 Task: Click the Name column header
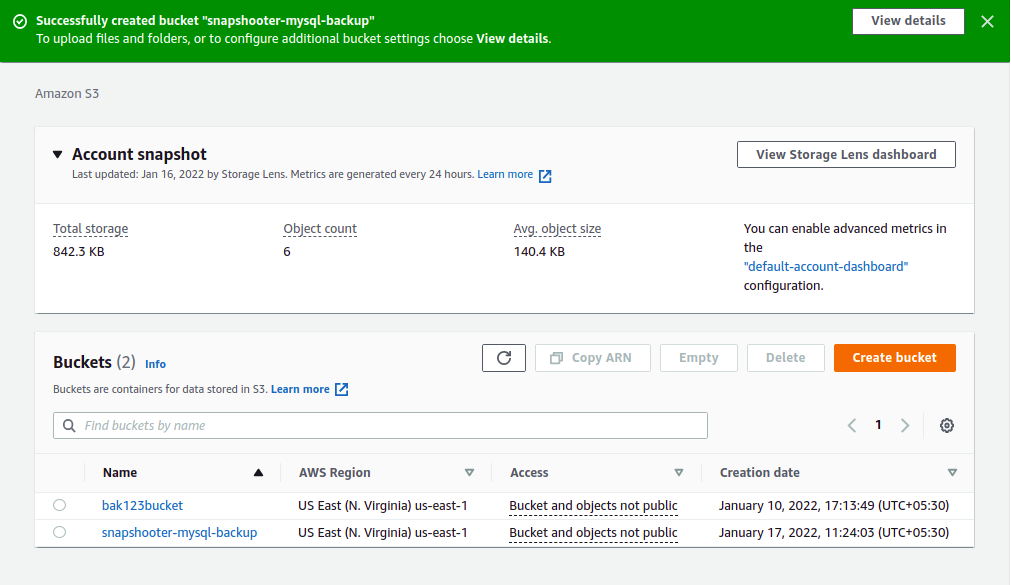120,473
